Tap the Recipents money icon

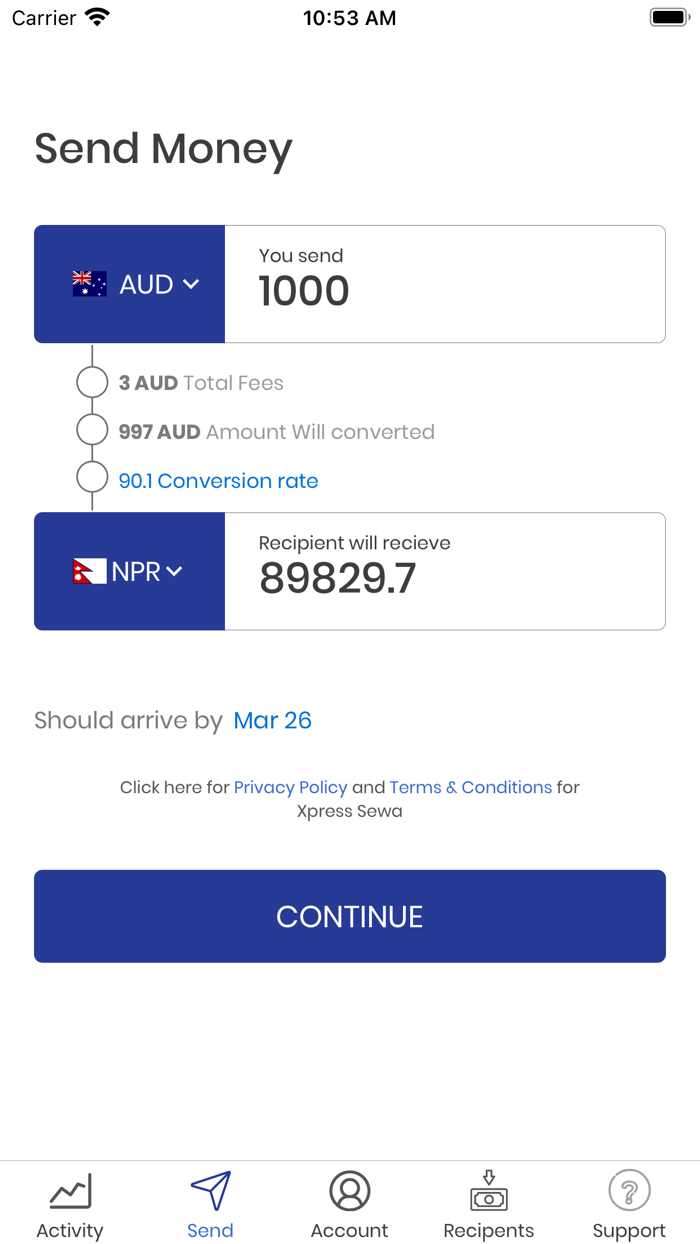coord(489,1191)
